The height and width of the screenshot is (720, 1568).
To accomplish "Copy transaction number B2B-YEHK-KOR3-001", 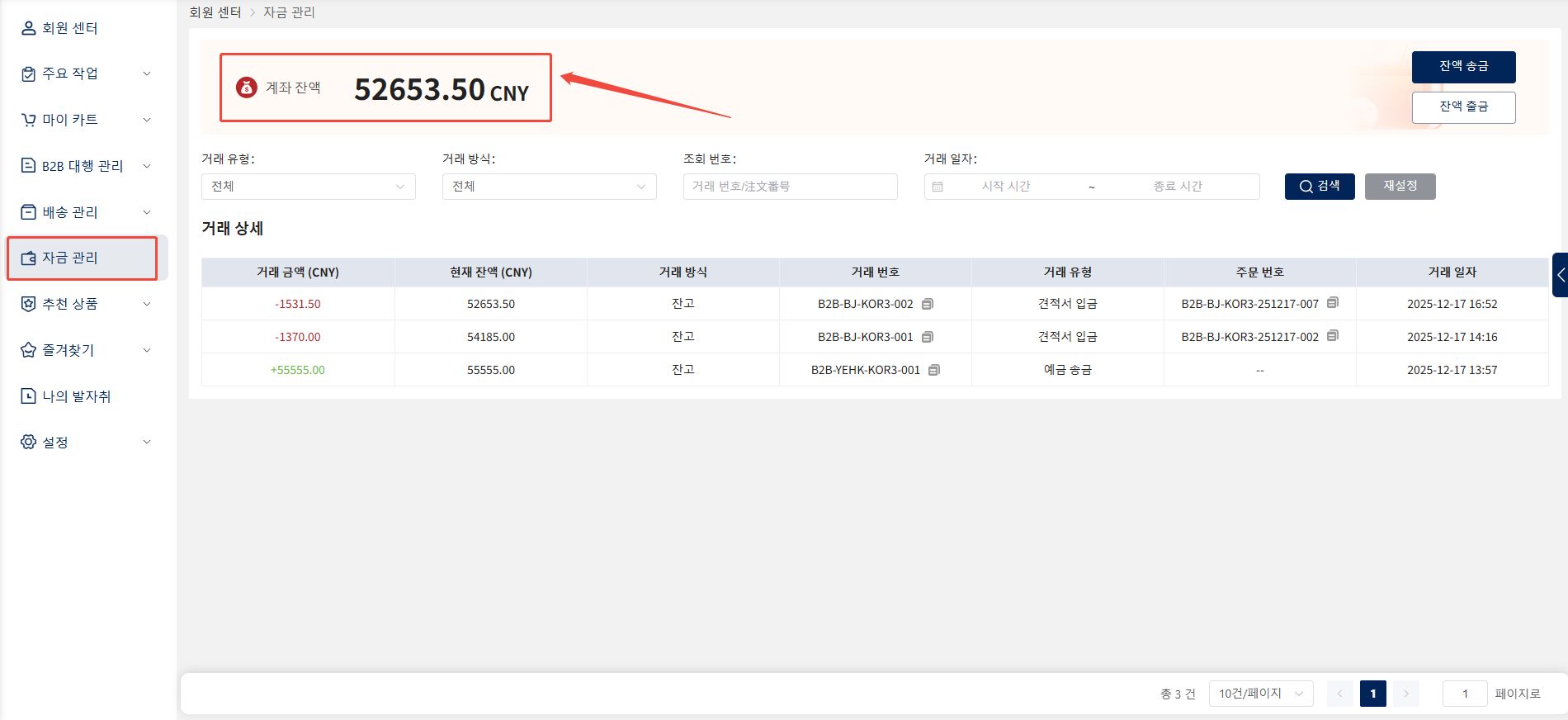I will 934,370.
